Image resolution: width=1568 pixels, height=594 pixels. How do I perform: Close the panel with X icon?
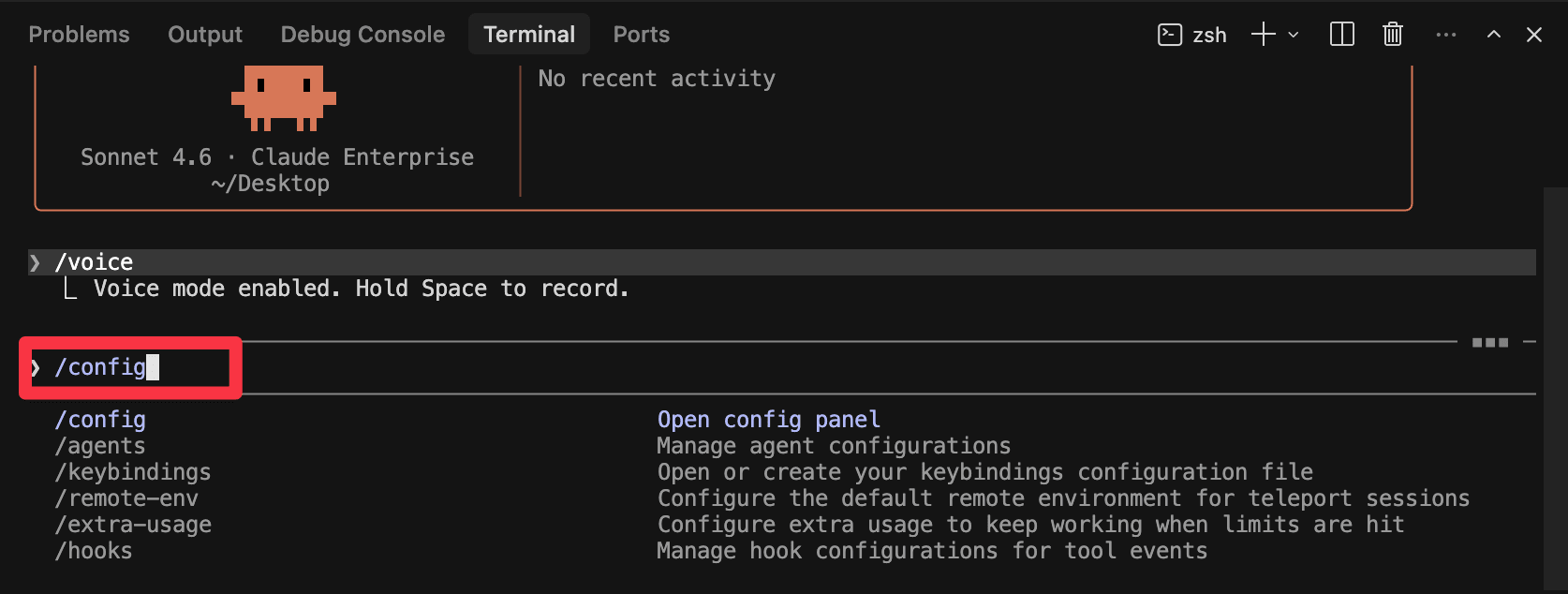(x=1533, y=35)
